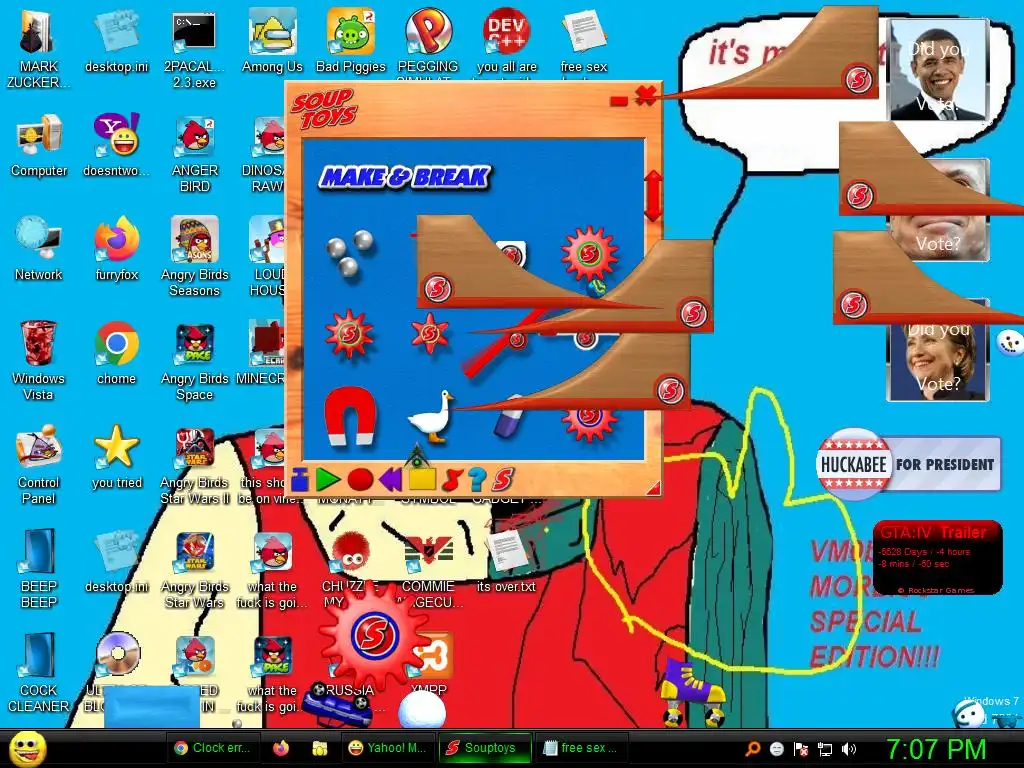
Task: Click the volume speaker tray icon
Action: (849, 749)
